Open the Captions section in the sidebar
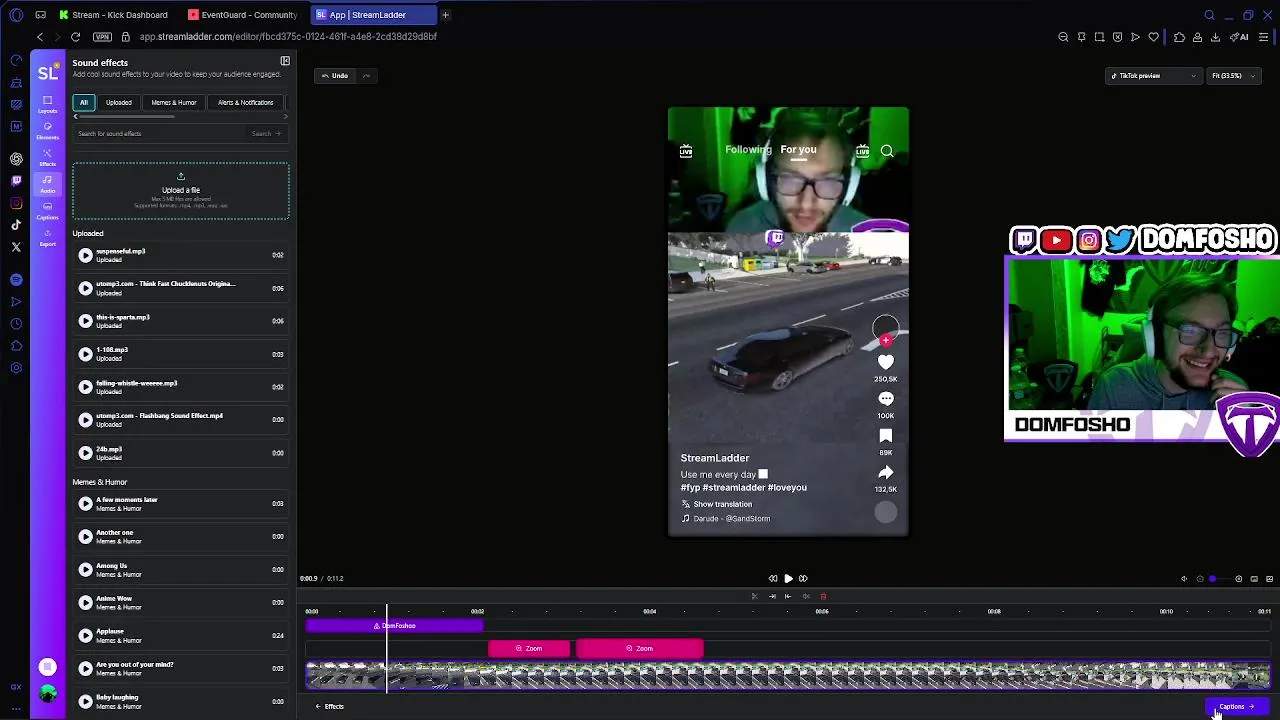The width and height of the screenshot is (1280, 720). [x=47, y=211]
